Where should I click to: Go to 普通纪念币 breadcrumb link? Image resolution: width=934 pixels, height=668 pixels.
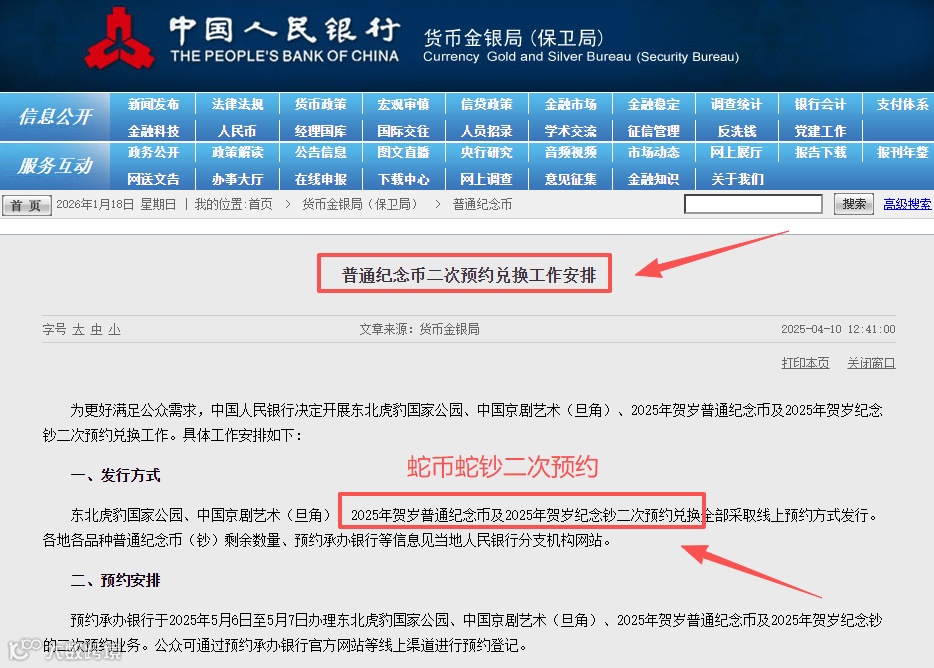click(x=482, y=204)
